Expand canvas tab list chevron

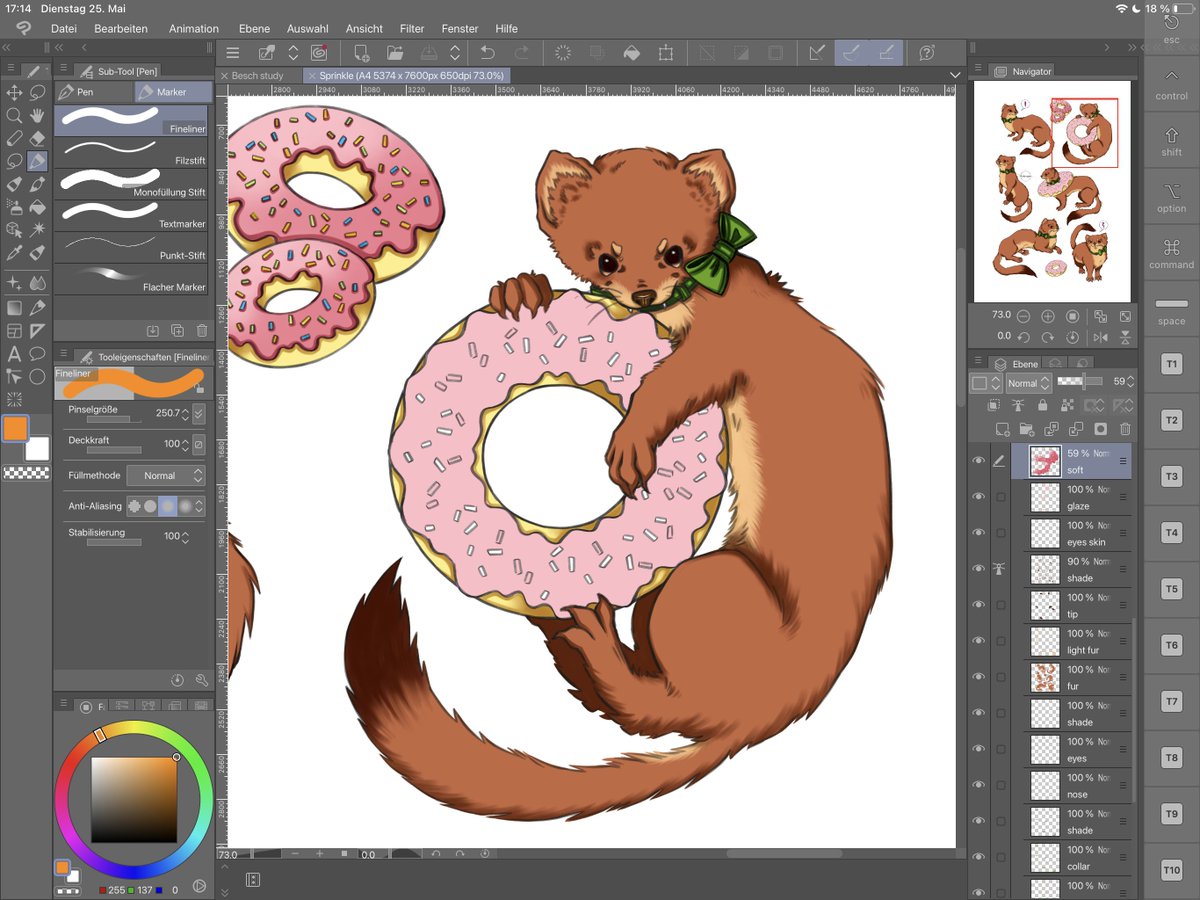click(x=954, y=75)
